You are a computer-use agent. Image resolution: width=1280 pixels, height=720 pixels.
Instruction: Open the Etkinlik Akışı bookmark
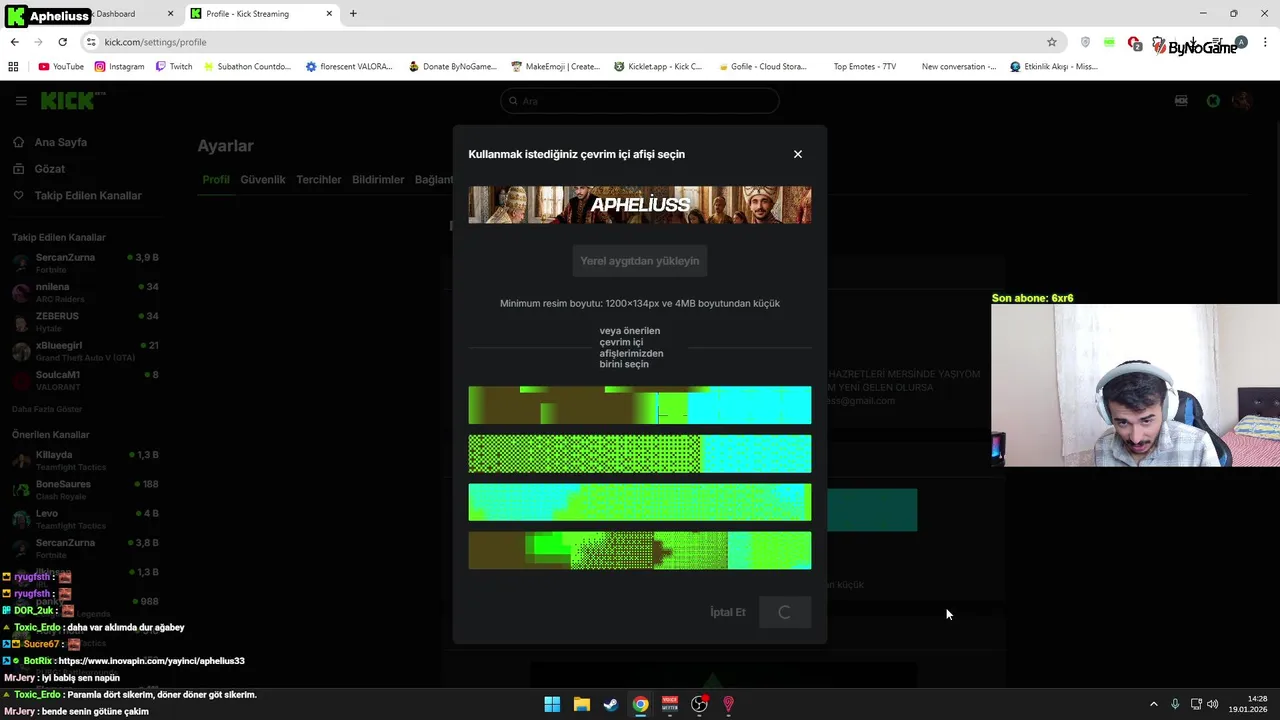[1054, 67]
